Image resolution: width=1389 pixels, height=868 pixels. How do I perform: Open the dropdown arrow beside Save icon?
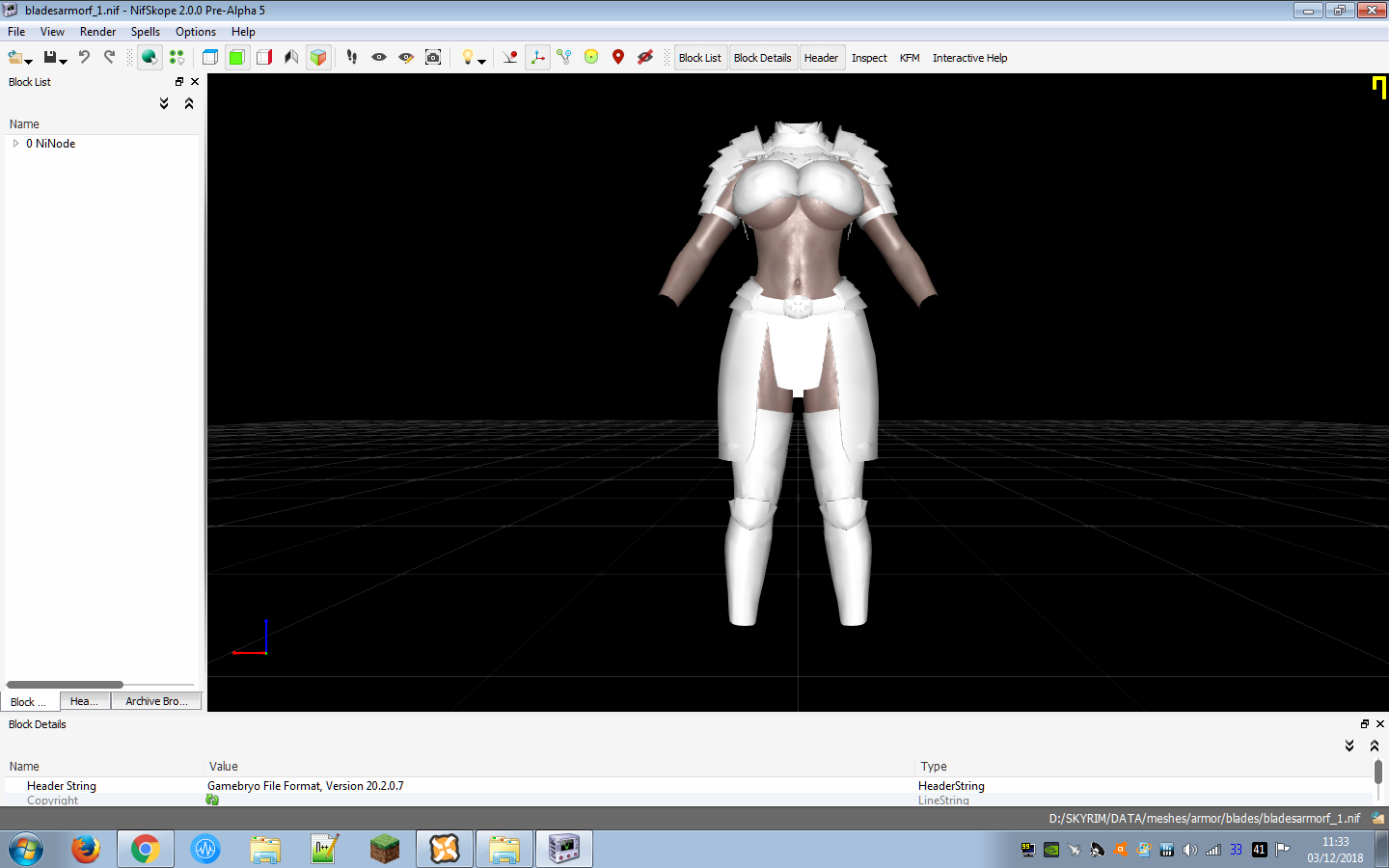point(63,61)
